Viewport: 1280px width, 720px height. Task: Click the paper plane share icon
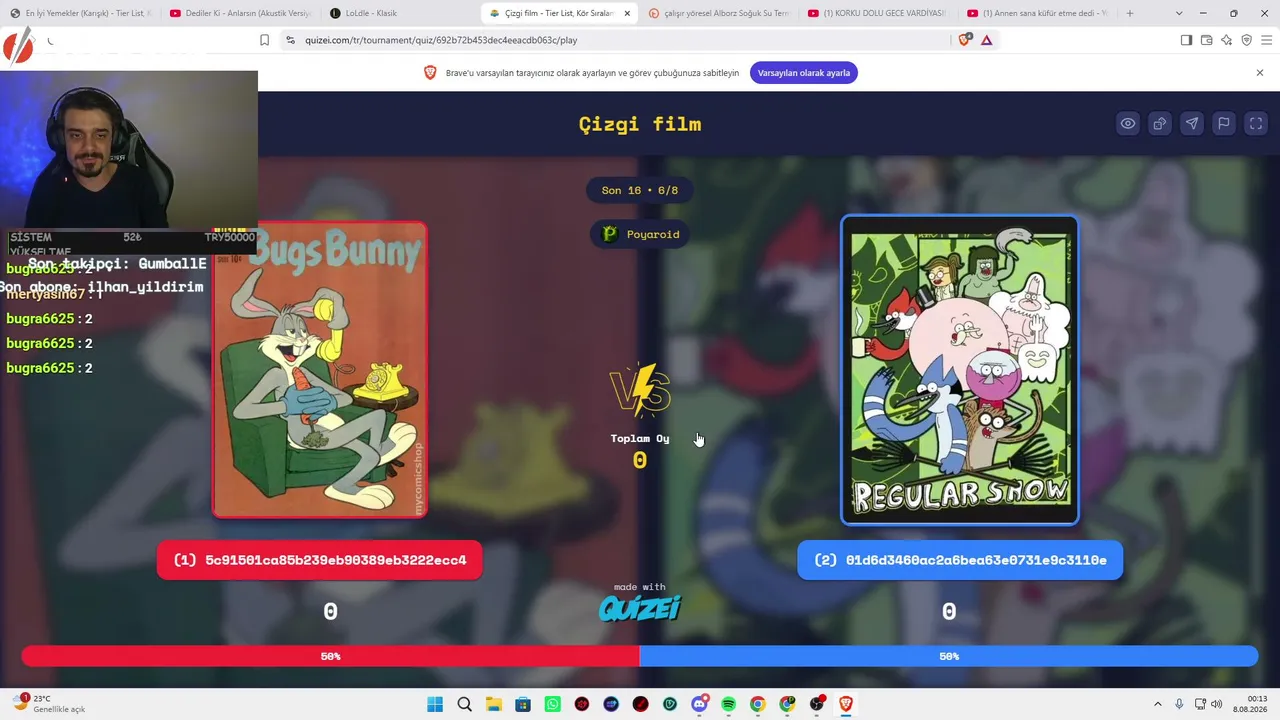click(1192, 124)
